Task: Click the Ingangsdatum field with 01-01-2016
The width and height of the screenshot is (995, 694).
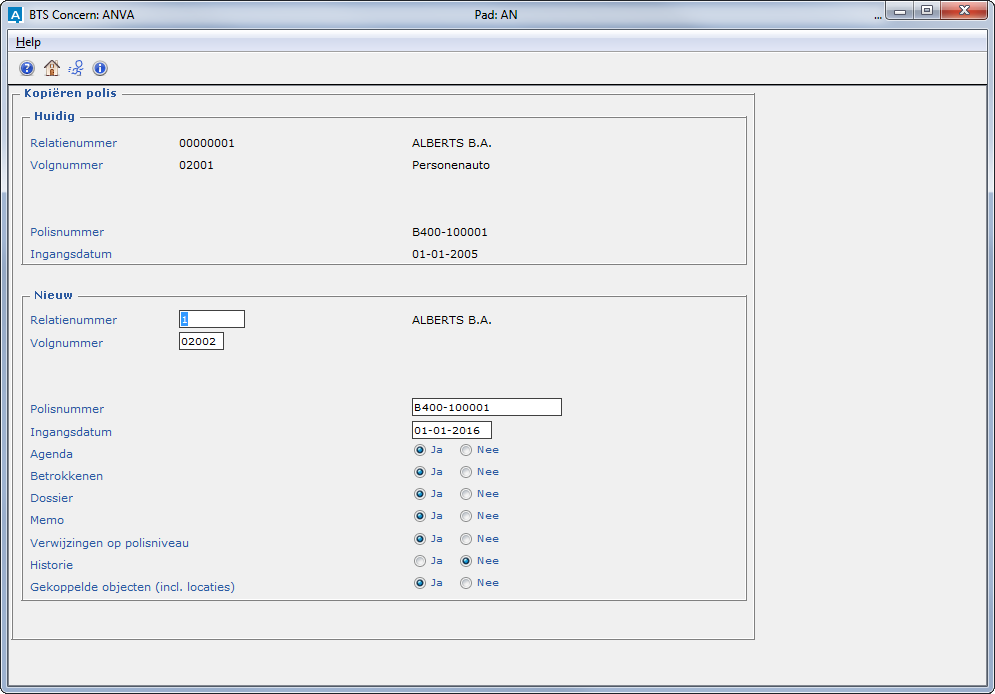Action: pos(451,431)
